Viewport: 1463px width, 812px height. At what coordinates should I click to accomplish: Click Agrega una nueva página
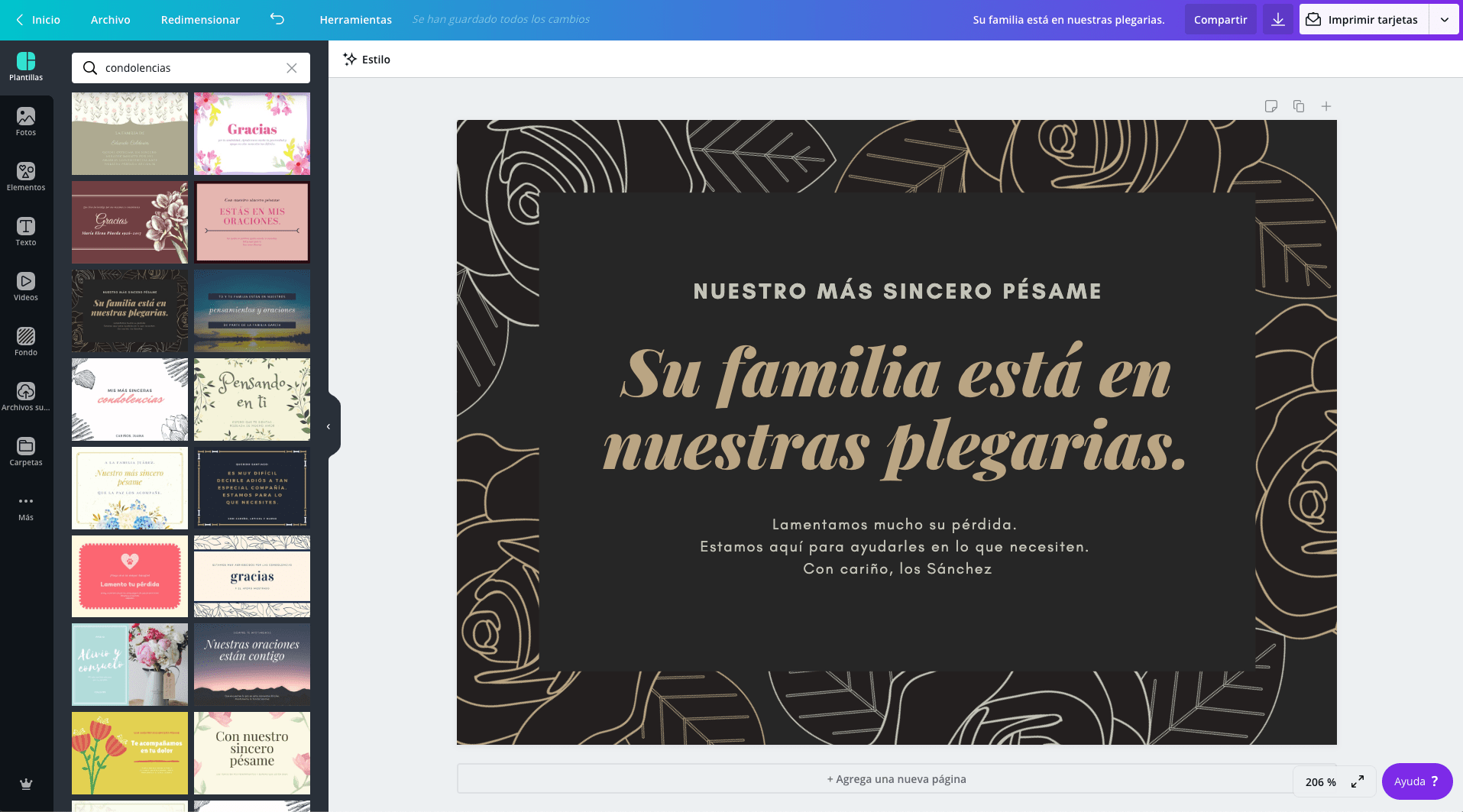click(x=896, y=779)
